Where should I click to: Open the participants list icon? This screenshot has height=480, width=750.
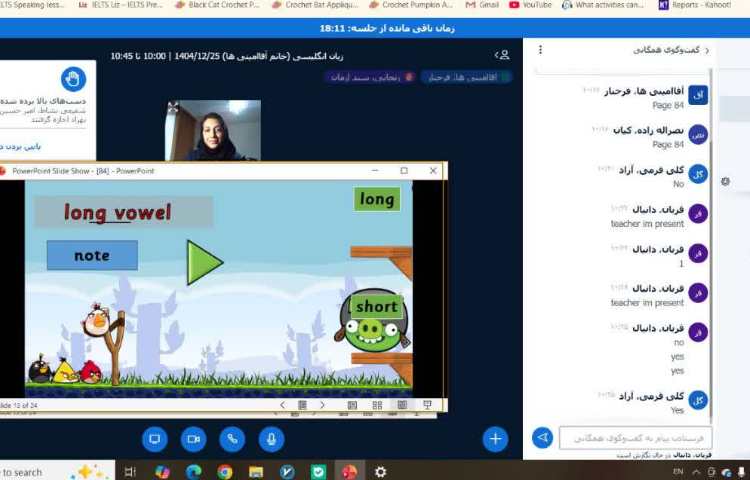502,55
